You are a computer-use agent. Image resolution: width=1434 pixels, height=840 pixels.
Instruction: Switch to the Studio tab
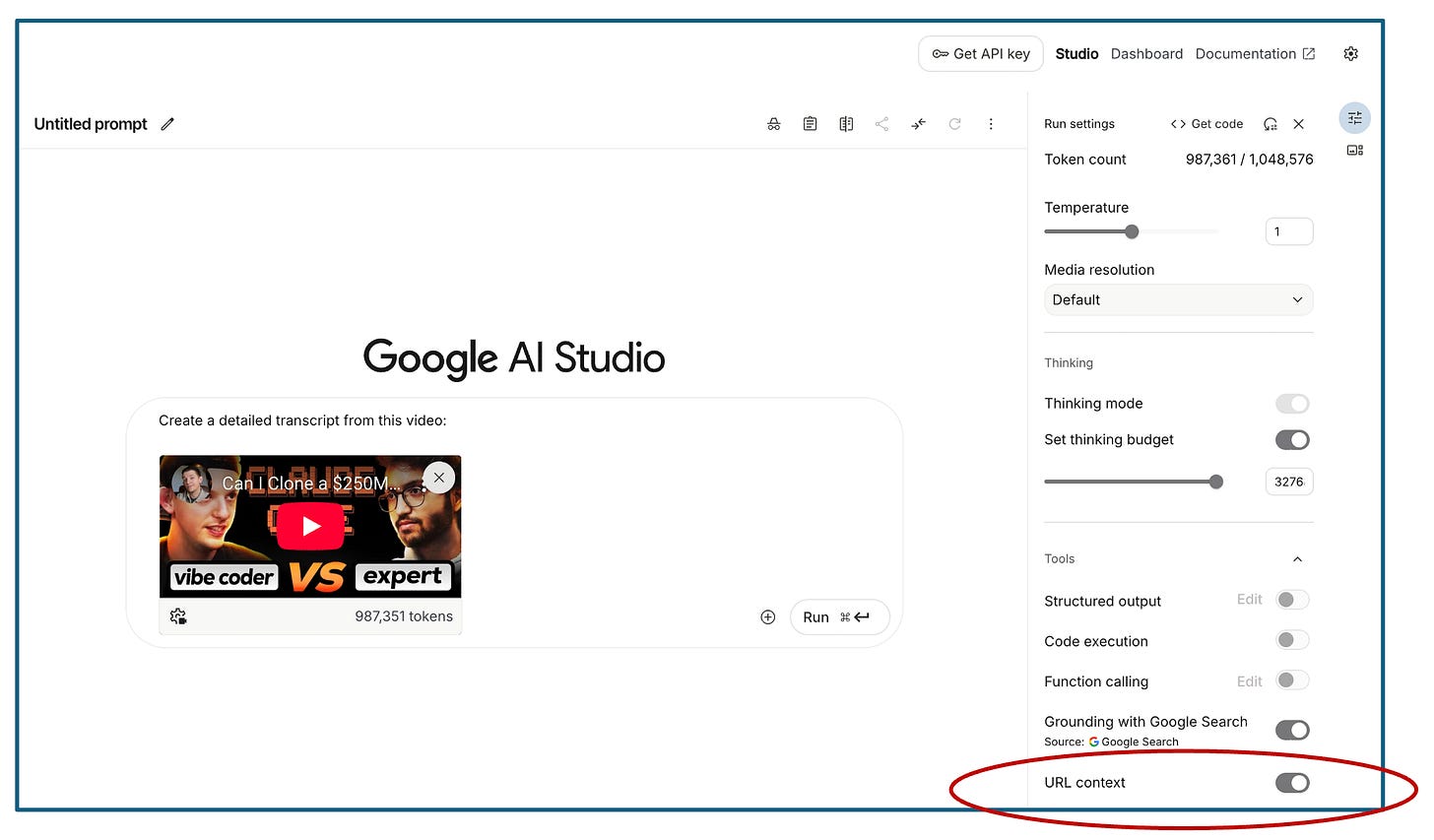pyautogui.click(x=1076, y=54)
